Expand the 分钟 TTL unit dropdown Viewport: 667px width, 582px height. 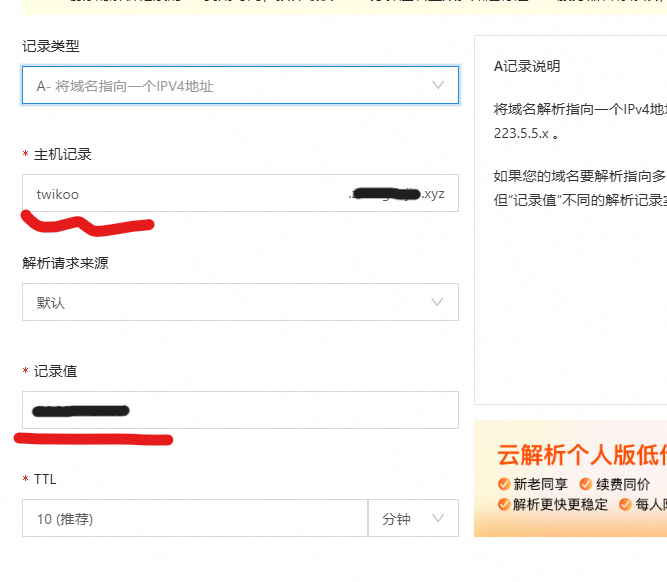click(x=413, y=519)
